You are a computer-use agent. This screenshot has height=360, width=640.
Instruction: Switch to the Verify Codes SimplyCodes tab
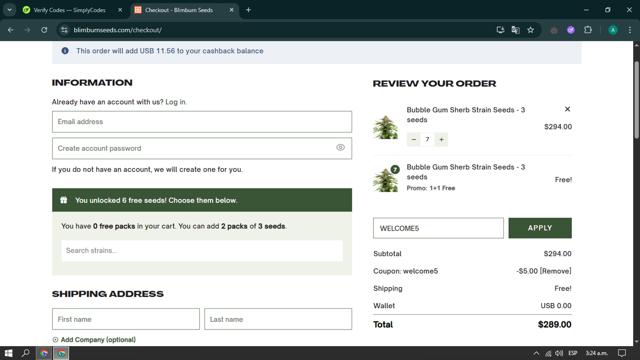69,10
